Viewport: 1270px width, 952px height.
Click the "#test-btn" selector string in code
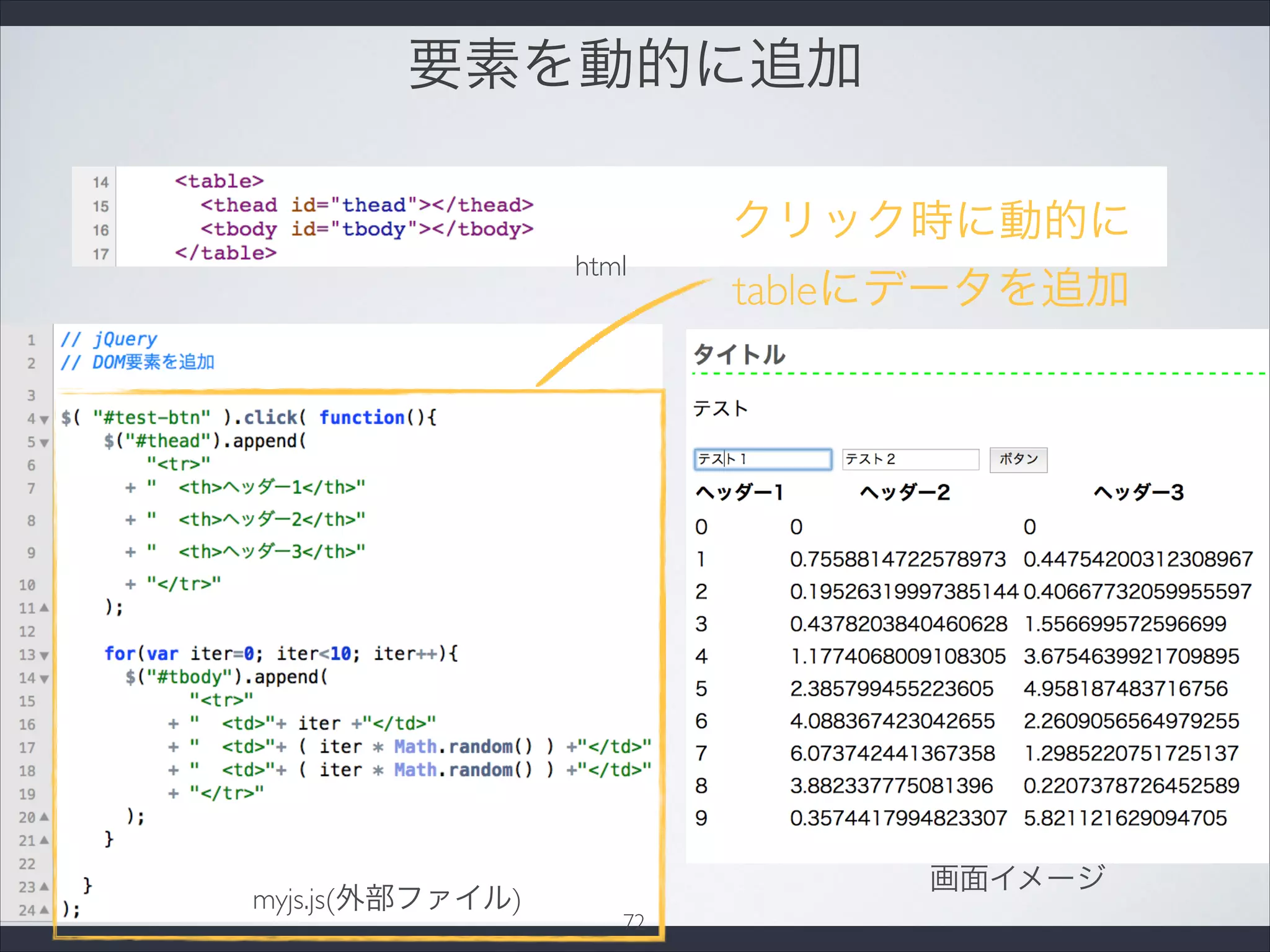click(152, 417)
